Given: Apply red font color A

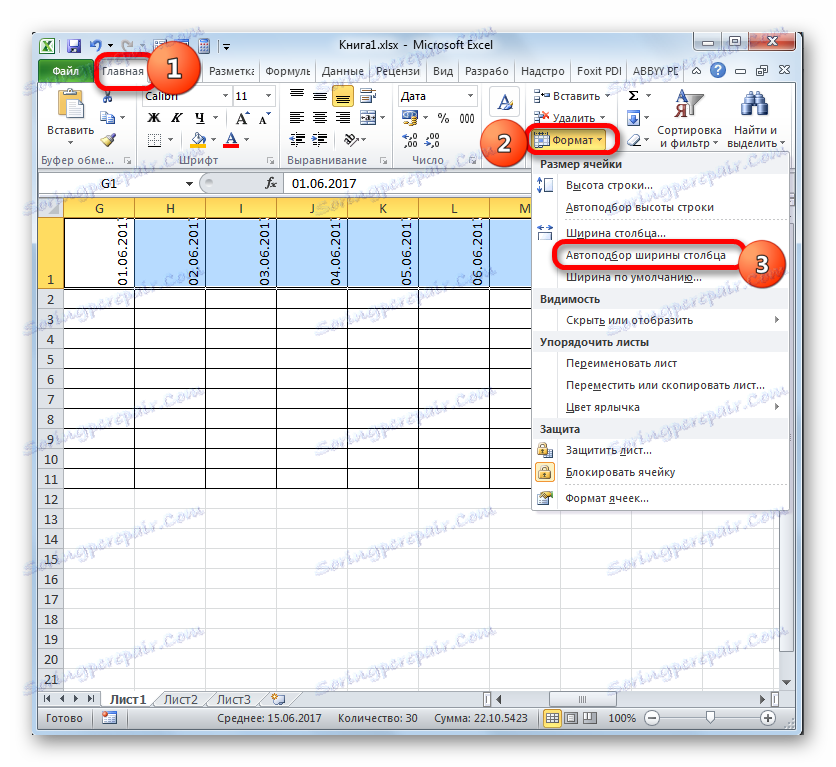Looking at the screenshot, I should pyautogui.click(x=231, y=140).
